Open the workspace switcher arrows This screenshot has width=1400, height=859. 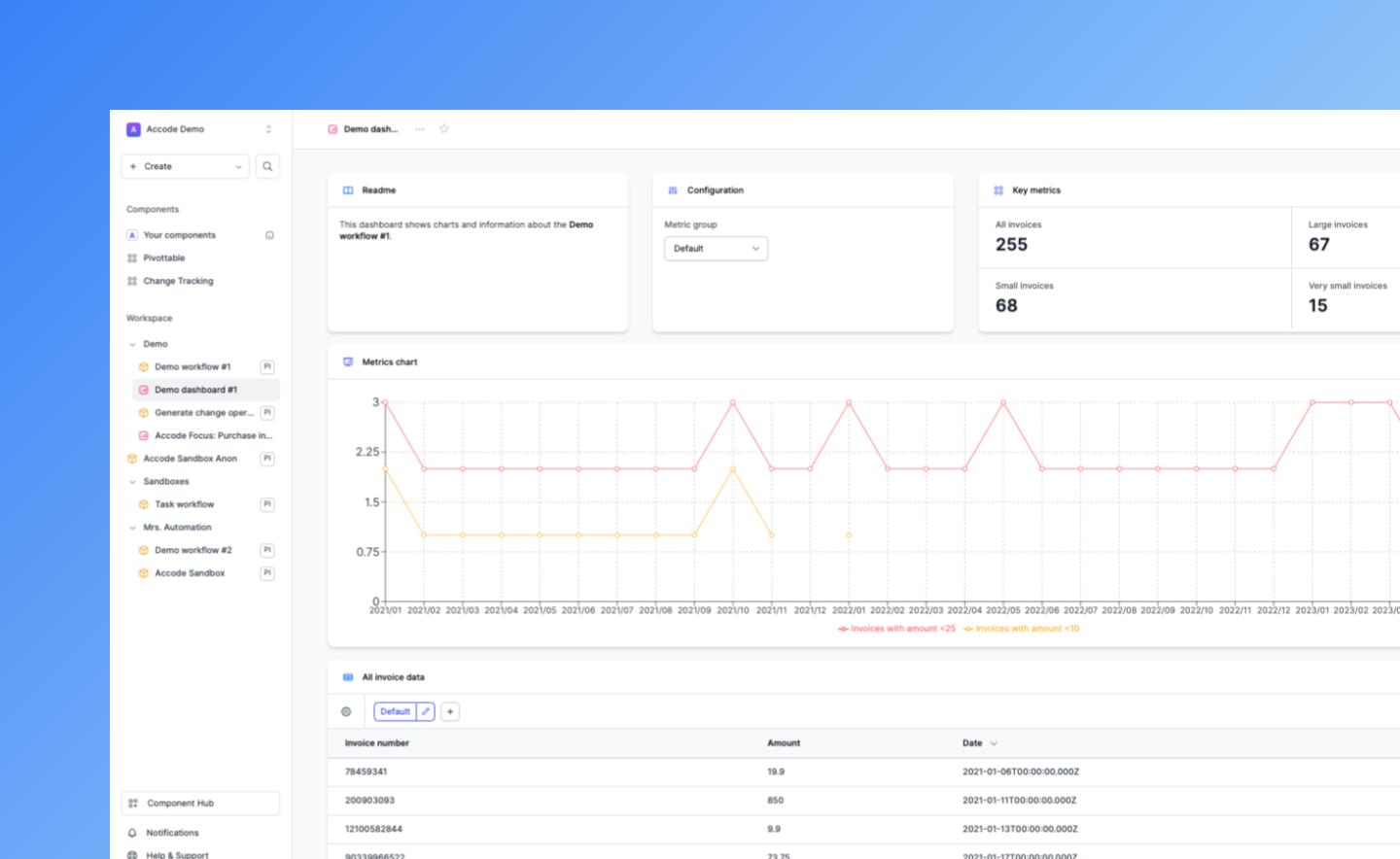pyautogui.click(x=268, y=129)
